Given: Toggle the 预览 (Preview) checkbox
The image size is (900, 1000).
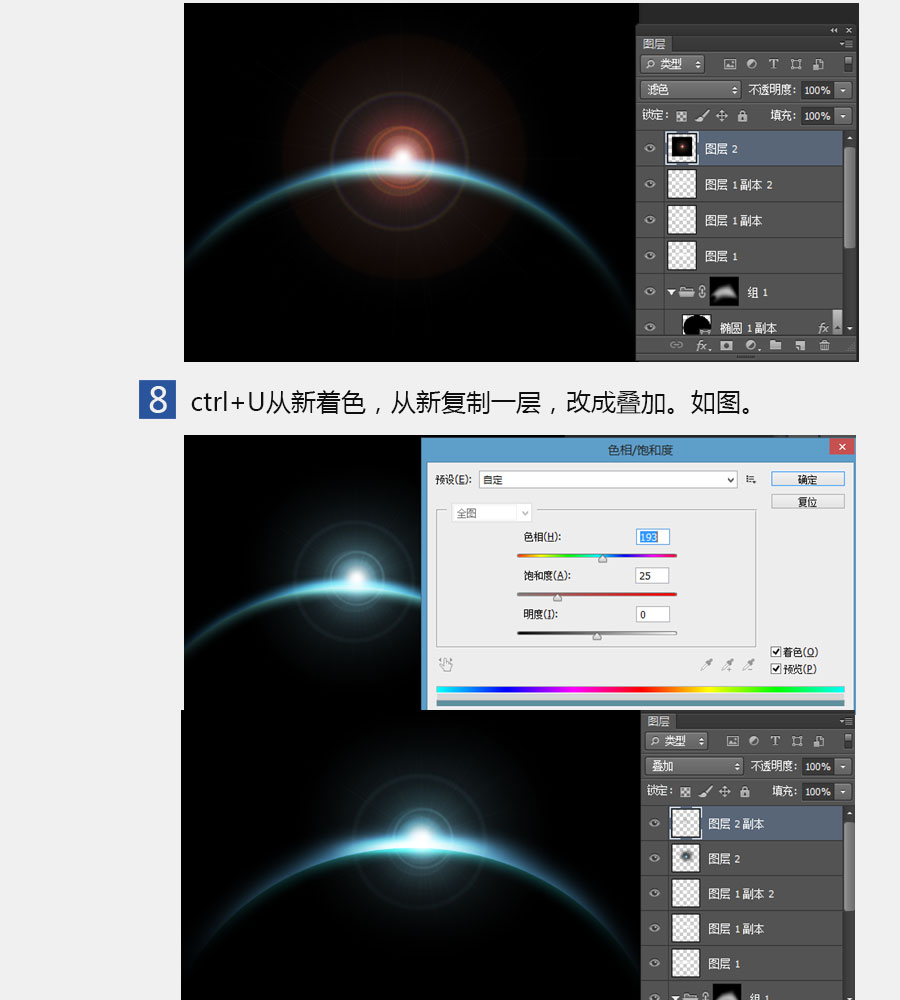Looking at the screenshot, I should pyautogui.click(x=776, y=668).
